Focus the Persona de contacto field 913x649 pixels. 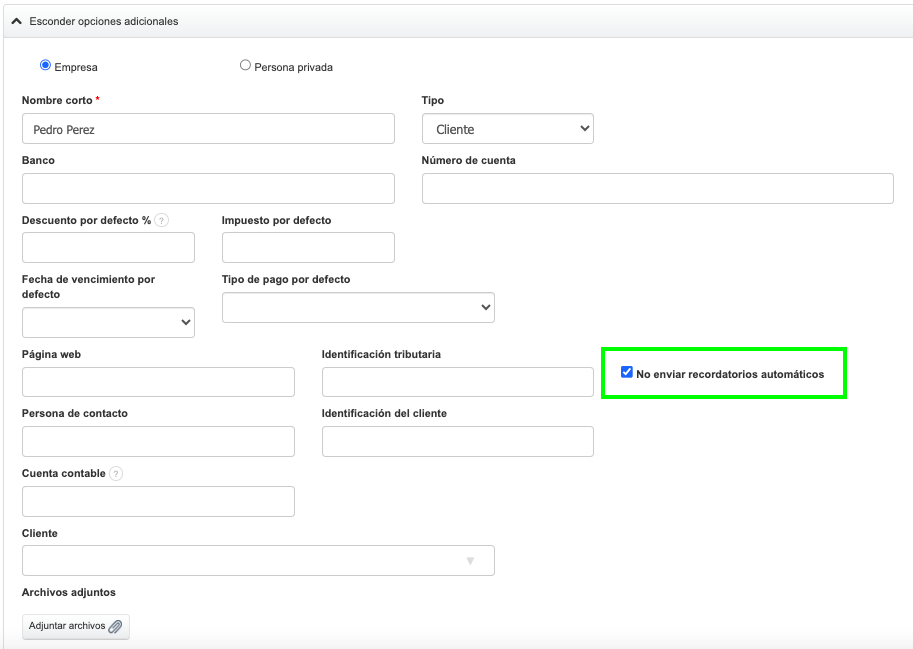pos(158,441)
